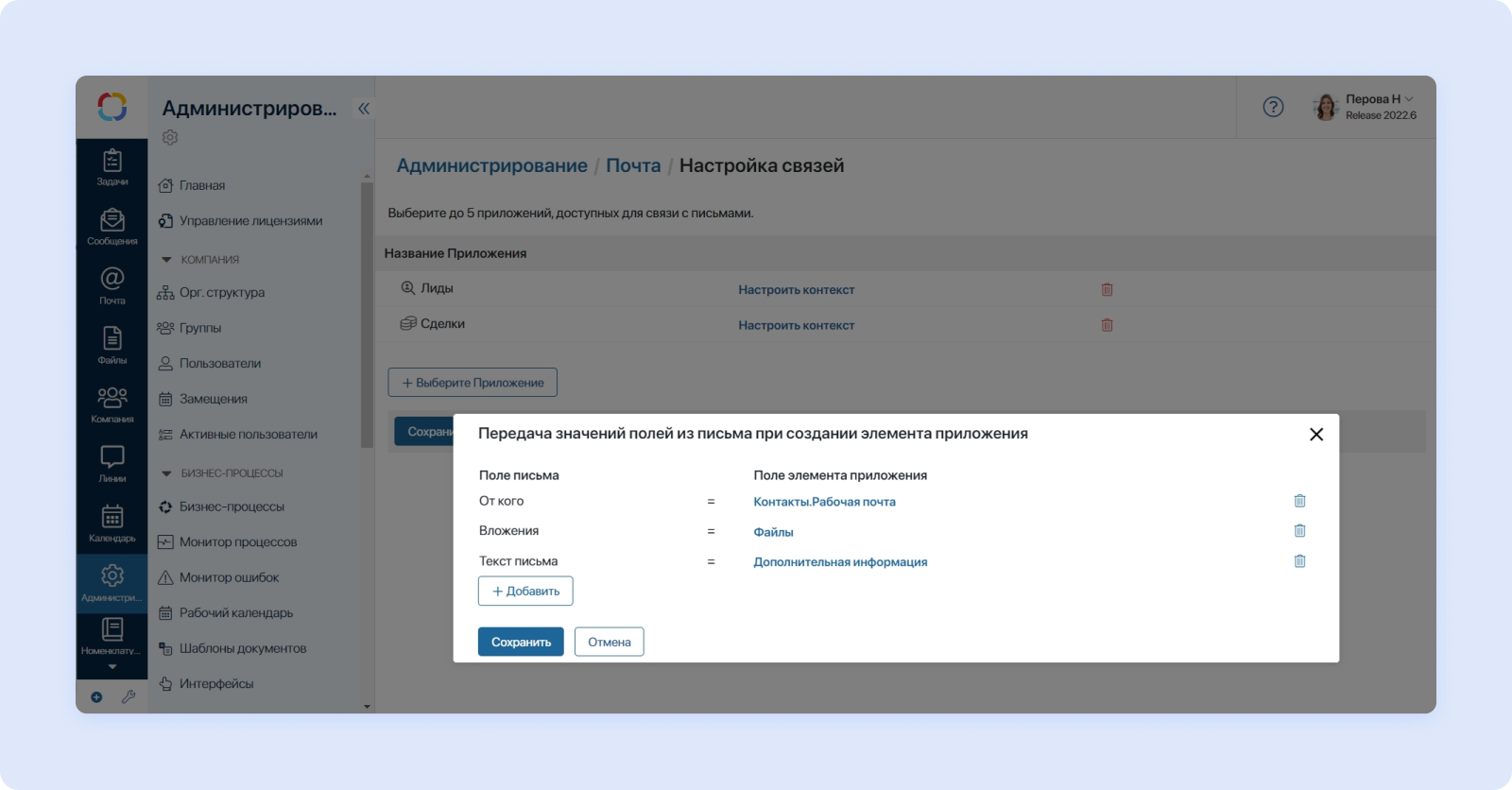Delete the Вложения field mapping
The width and height of the screenshot is (1512, 790).
tap(1300, 531)
